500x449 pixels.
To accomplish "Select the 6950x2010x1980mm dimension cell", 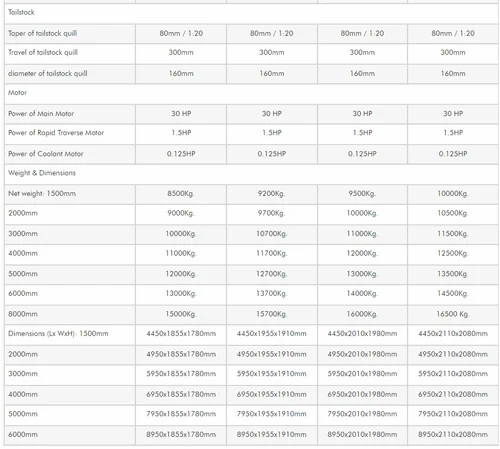I will [362, 394].
